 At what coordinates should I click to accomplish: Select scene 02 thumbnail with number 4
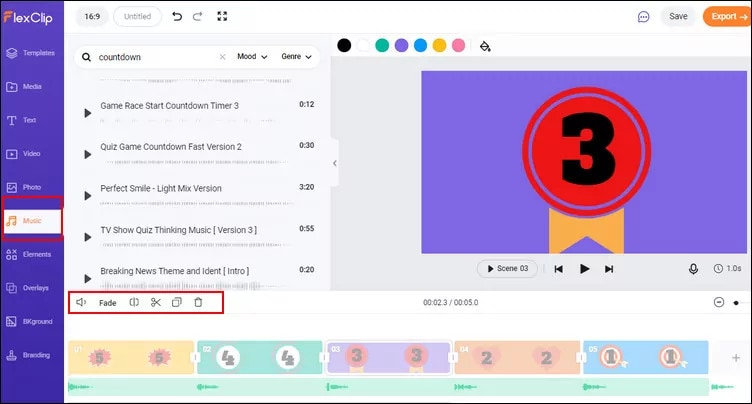coord(260,357)
